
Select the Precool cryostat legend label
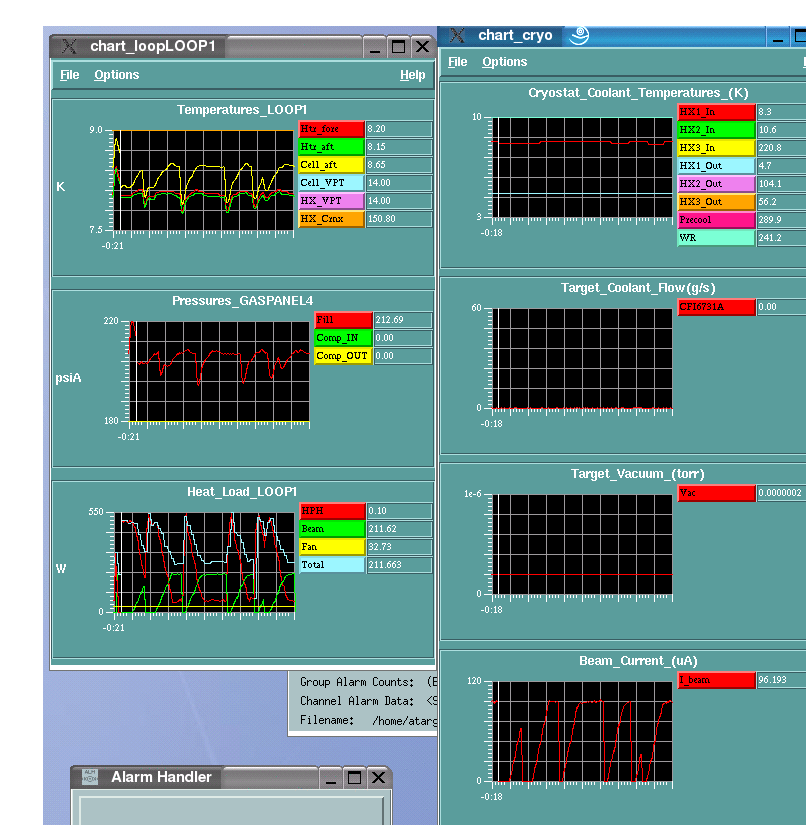717,220
